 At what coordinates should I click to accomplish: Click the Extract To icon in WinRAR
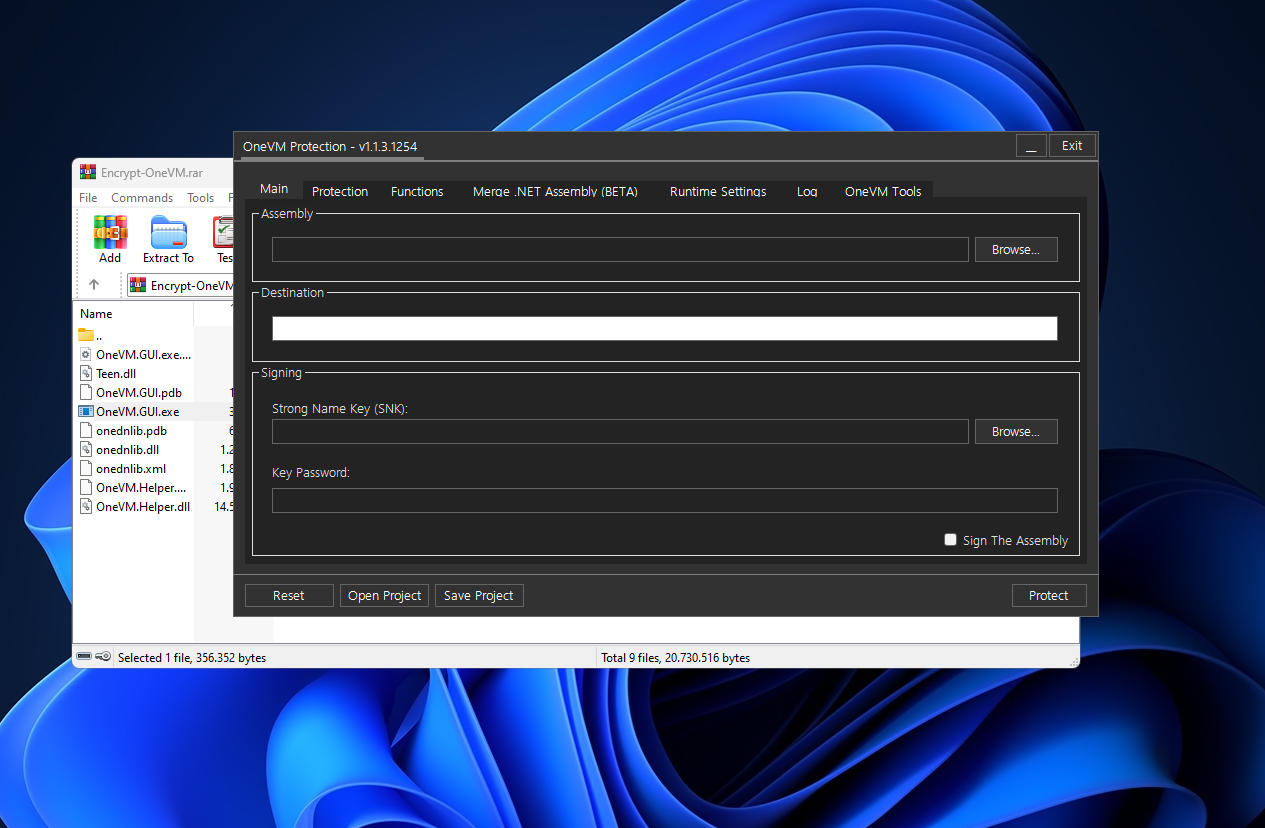tap(168, 239)
